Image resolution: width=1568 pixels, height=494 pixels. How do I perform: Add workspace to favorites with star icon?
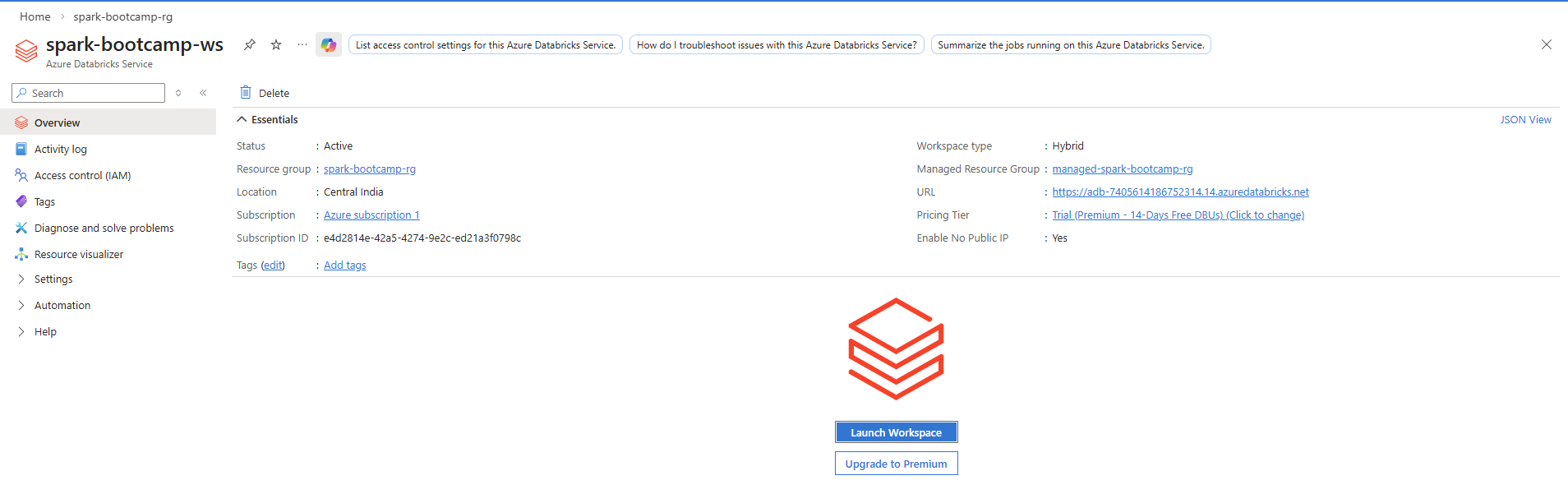(x=276, y=44)
